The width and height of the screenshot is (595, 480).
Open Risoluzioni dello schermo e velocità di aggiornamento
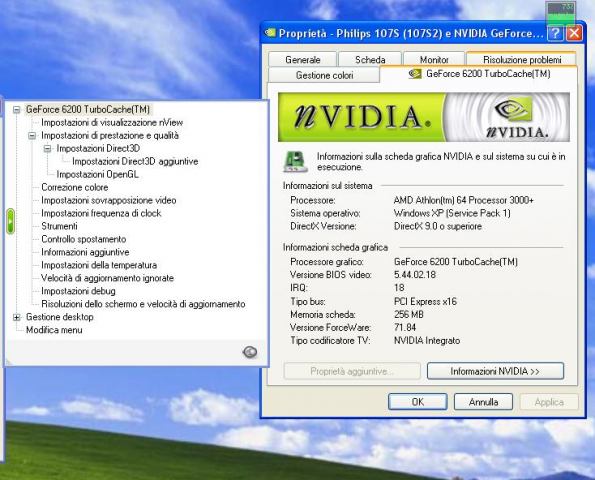[x=143, y=304]
